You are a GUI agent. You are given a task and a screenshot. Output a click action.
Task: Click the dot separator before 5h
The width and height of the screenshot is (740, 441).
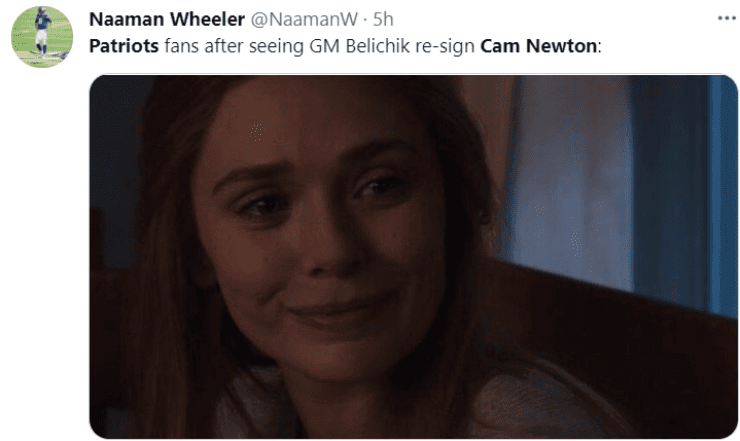(365, 20)
